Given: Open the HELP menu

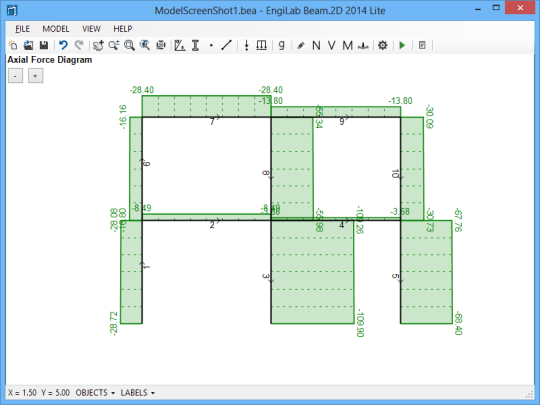Looking at the screenshot, I should pos(123,29).
